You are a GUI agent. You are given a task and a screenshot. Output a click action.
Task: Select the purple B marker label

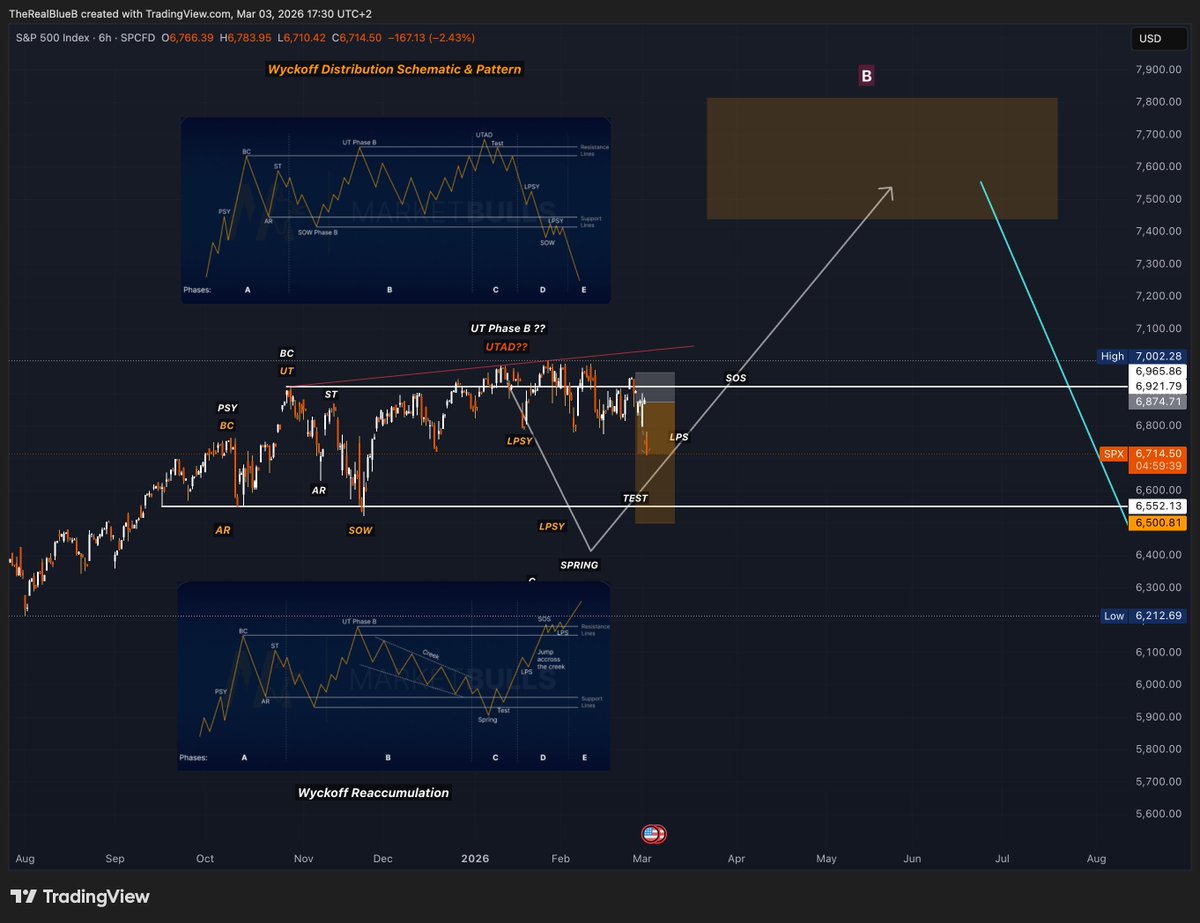pyautogui.click(x=866, y=75)
